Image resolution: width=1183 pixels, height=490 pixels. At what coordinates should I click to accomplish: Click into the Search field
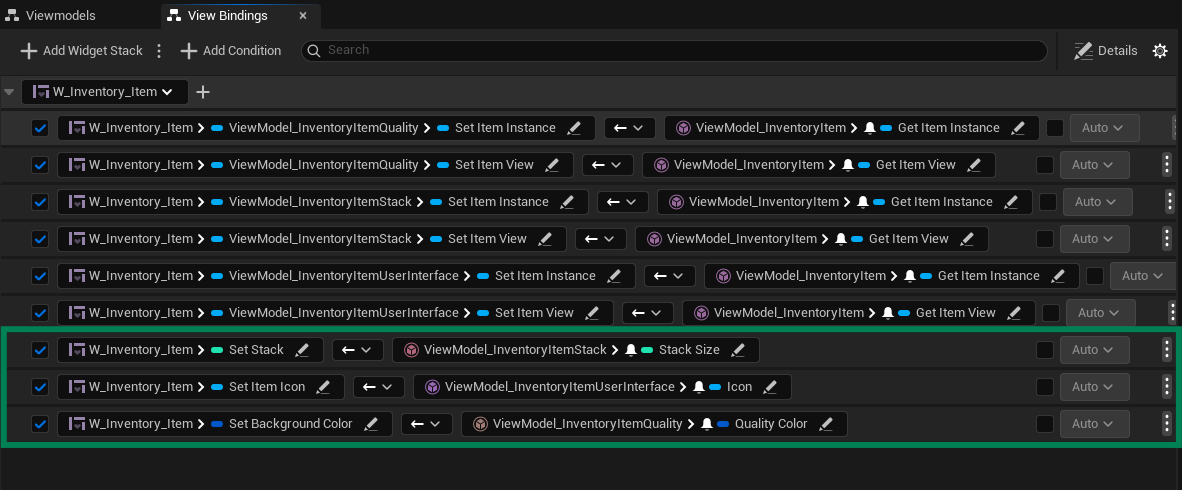tap(680, 50)
